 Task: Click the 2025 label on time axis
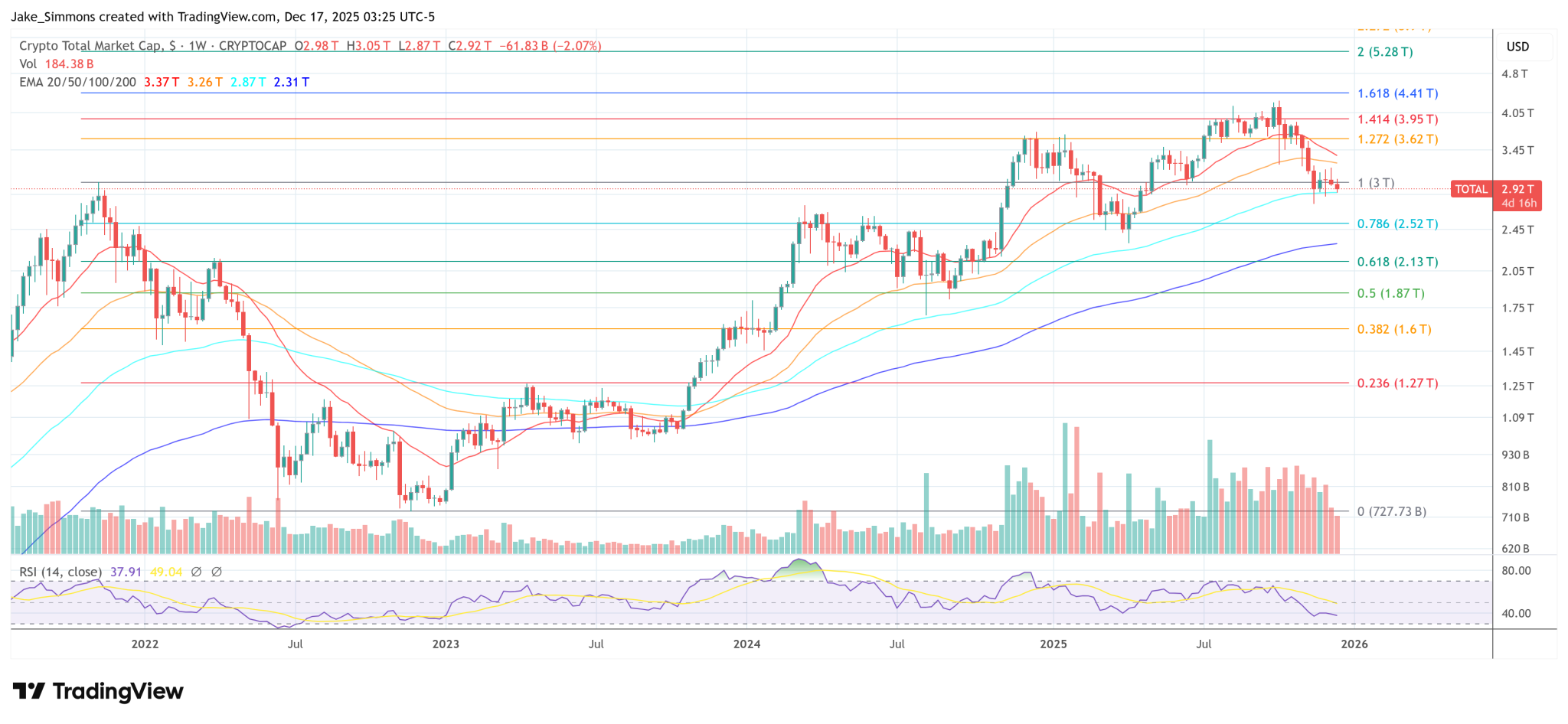pyautogui.click(x=1053, y=644)
